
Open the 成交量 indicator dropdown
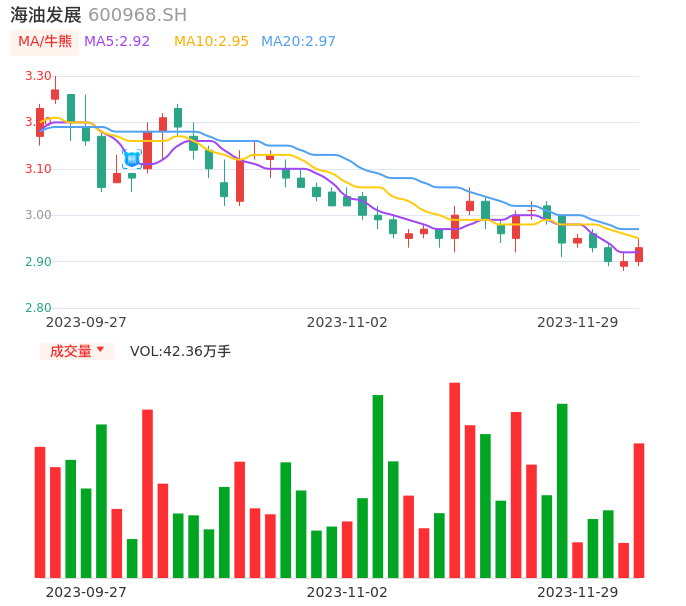click(x=77, y=351)
